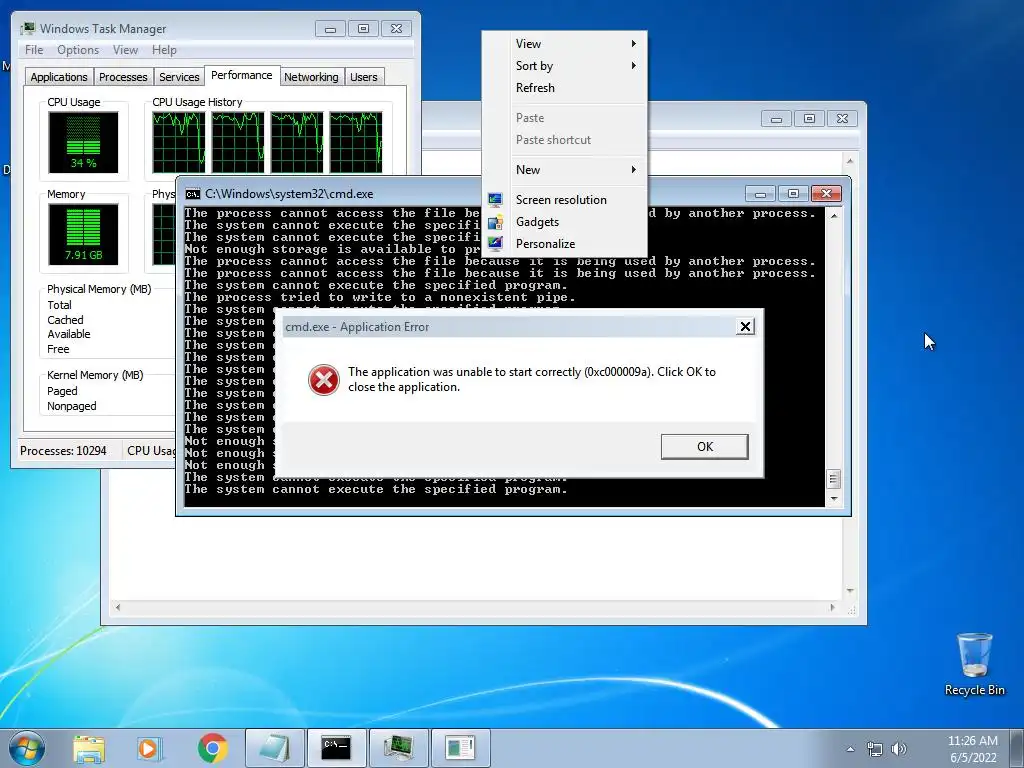Click Notepad vertical scrollbar up arrow
1024x768 pixels.
point(850,161)
